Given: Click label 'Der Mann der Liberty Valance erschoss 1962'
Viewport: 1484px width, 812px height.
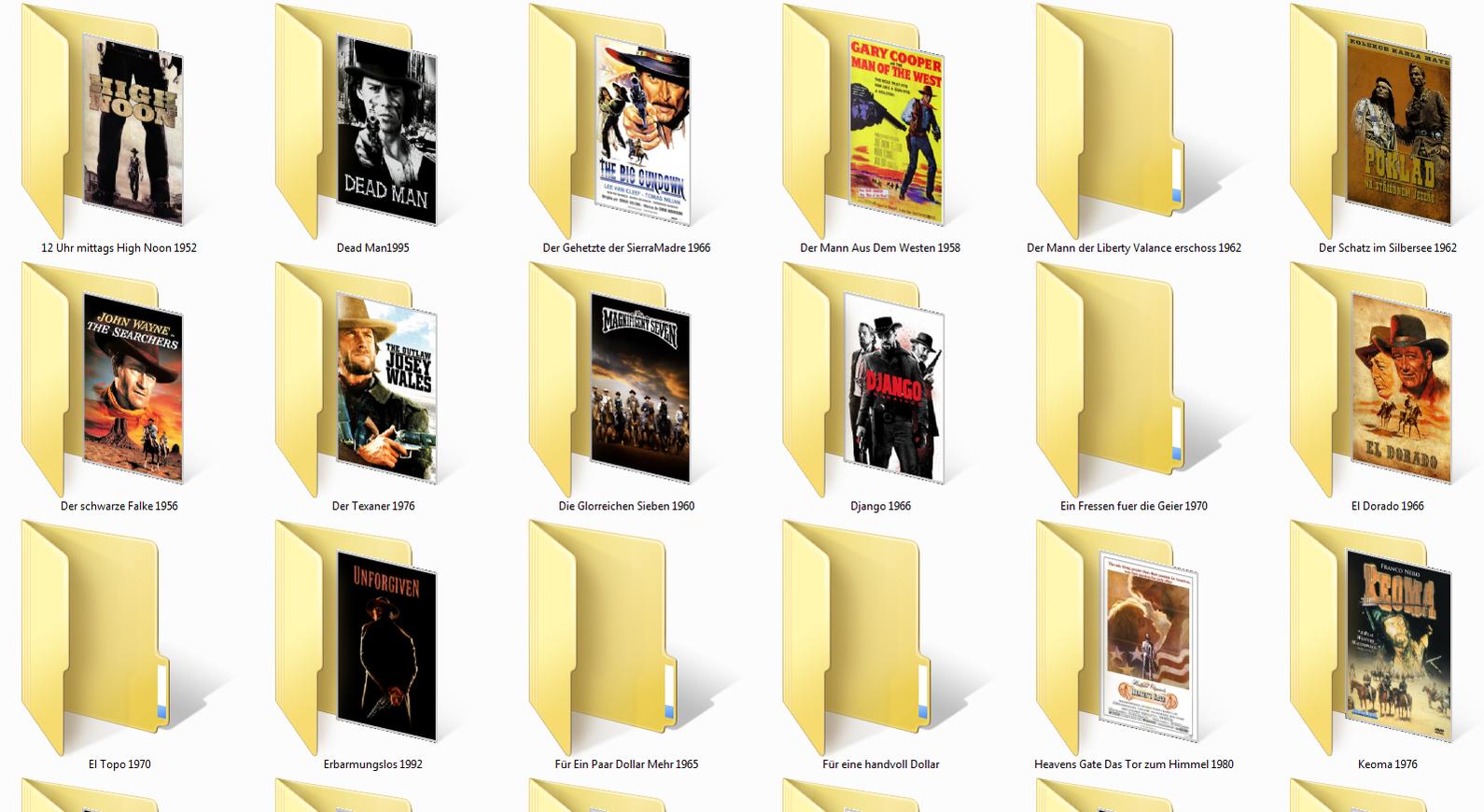Looking at the screenshot, I should (1134, 248).
